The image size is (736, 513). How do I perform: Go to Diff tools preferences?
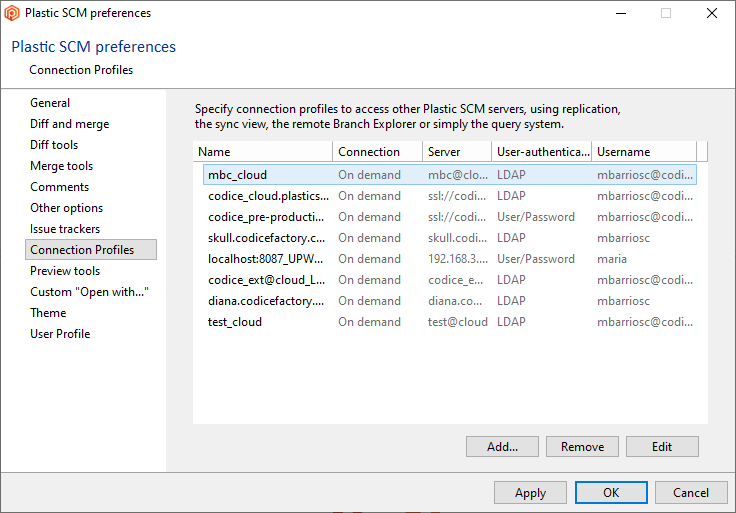tap(54, 145)
